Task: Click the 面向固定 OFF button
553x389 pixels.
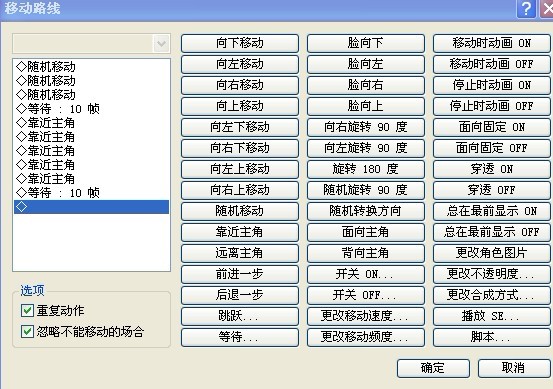Action: (492, 148)
